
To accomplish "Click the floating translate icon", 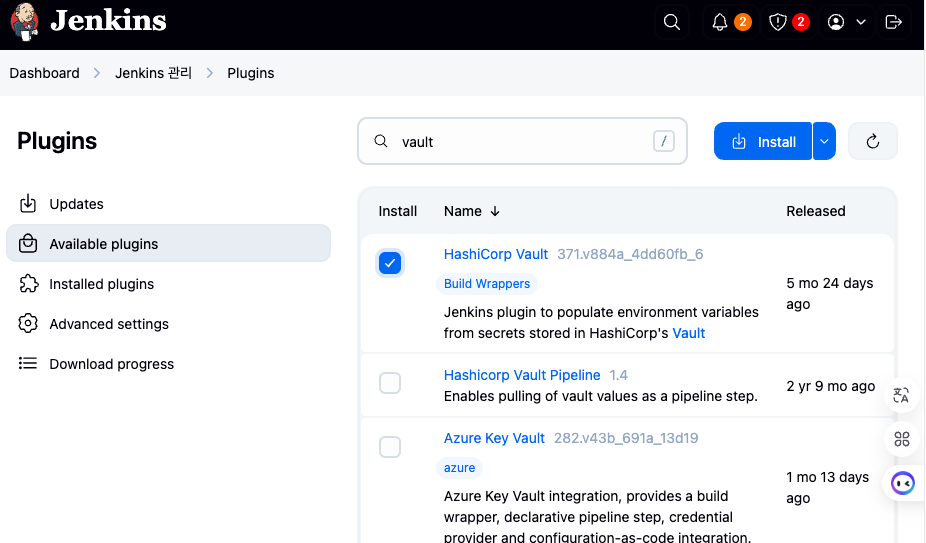I will (x=902, y=395).
